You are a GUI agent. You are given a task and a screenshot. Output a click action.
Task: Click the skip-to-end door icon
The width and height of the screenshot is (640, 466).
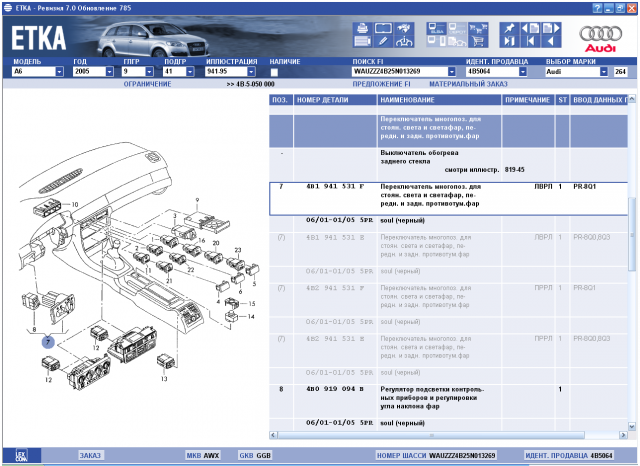509,41
